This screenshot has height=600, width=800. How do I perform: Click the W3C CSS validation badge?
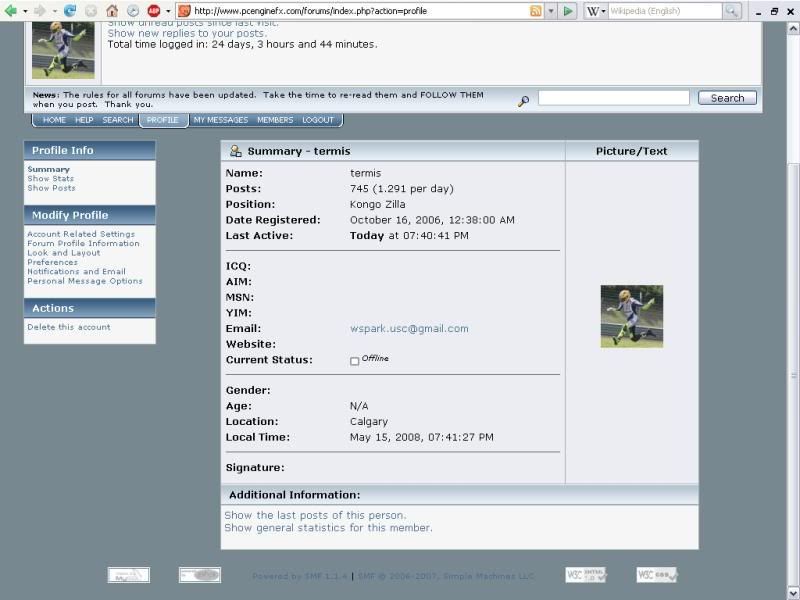656,575
